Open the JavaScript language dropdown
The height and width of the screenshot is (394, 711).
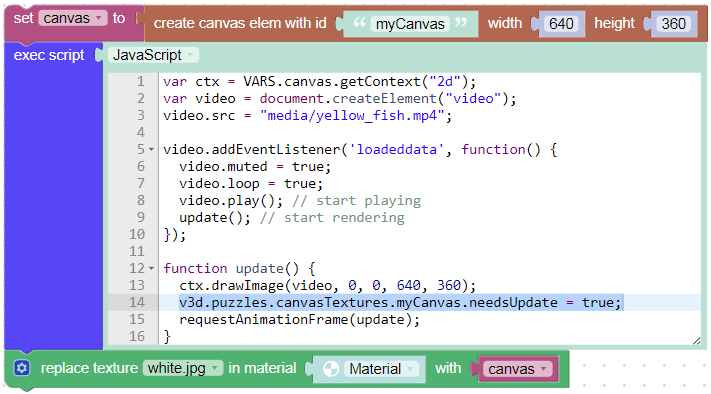point(153,55)
